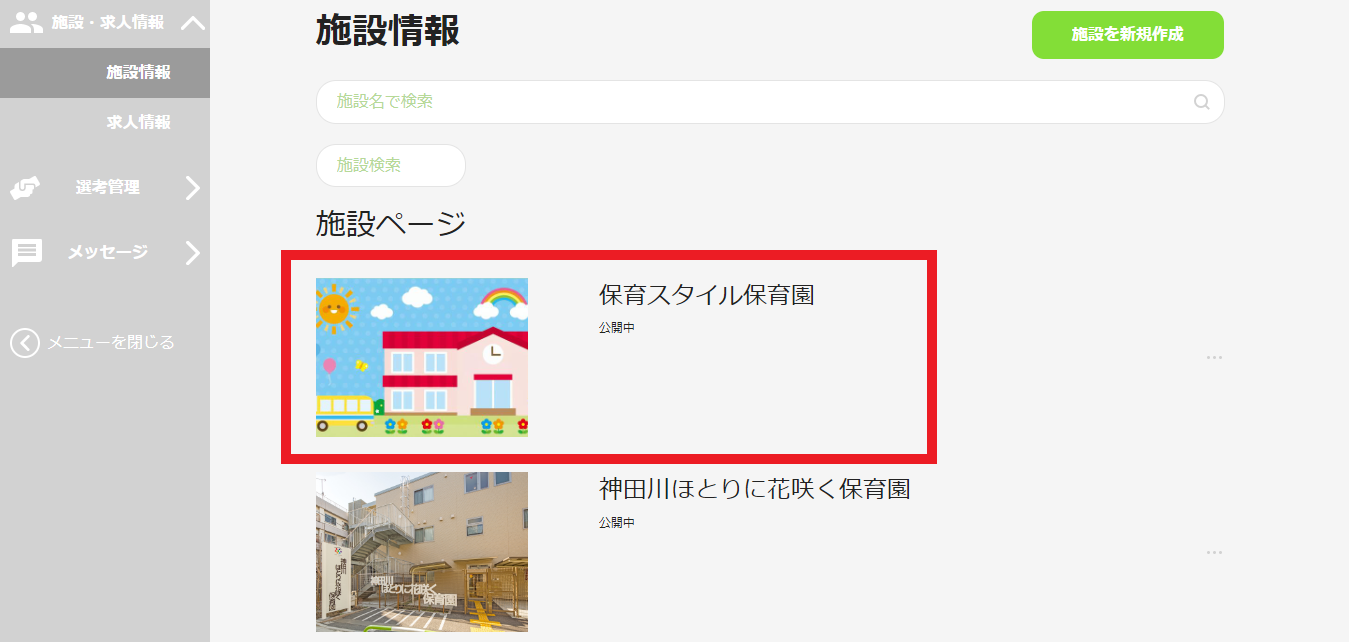Image resolution: width=1349 pixels, height=642 pixels.
Task: Collapse the 施設・求人情報 section chevron
Action: 193,23
